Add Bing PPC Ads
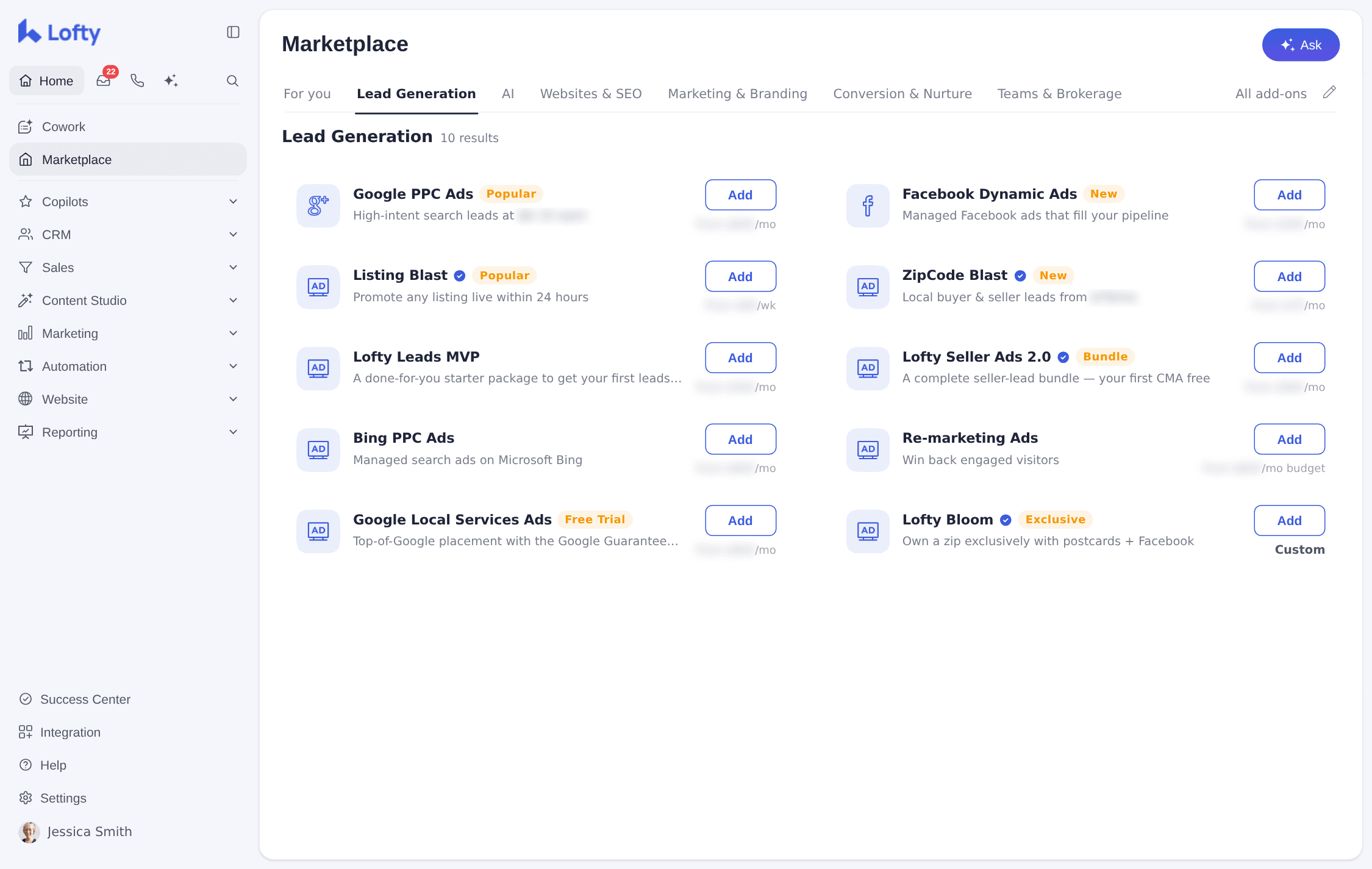Viewport: 1372px width, 869px height. click(740, 440)
